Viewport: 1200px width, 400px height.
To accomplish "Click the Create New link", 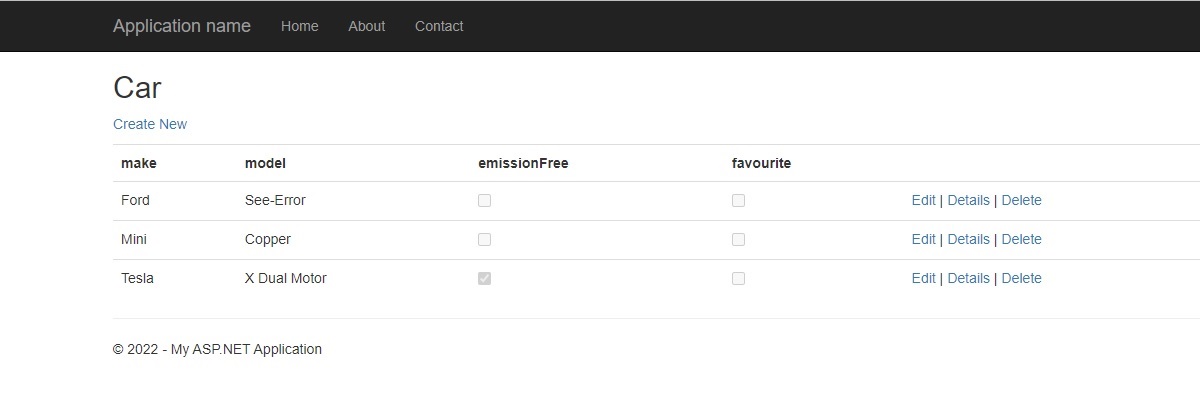I will click(x=150, y=124).
